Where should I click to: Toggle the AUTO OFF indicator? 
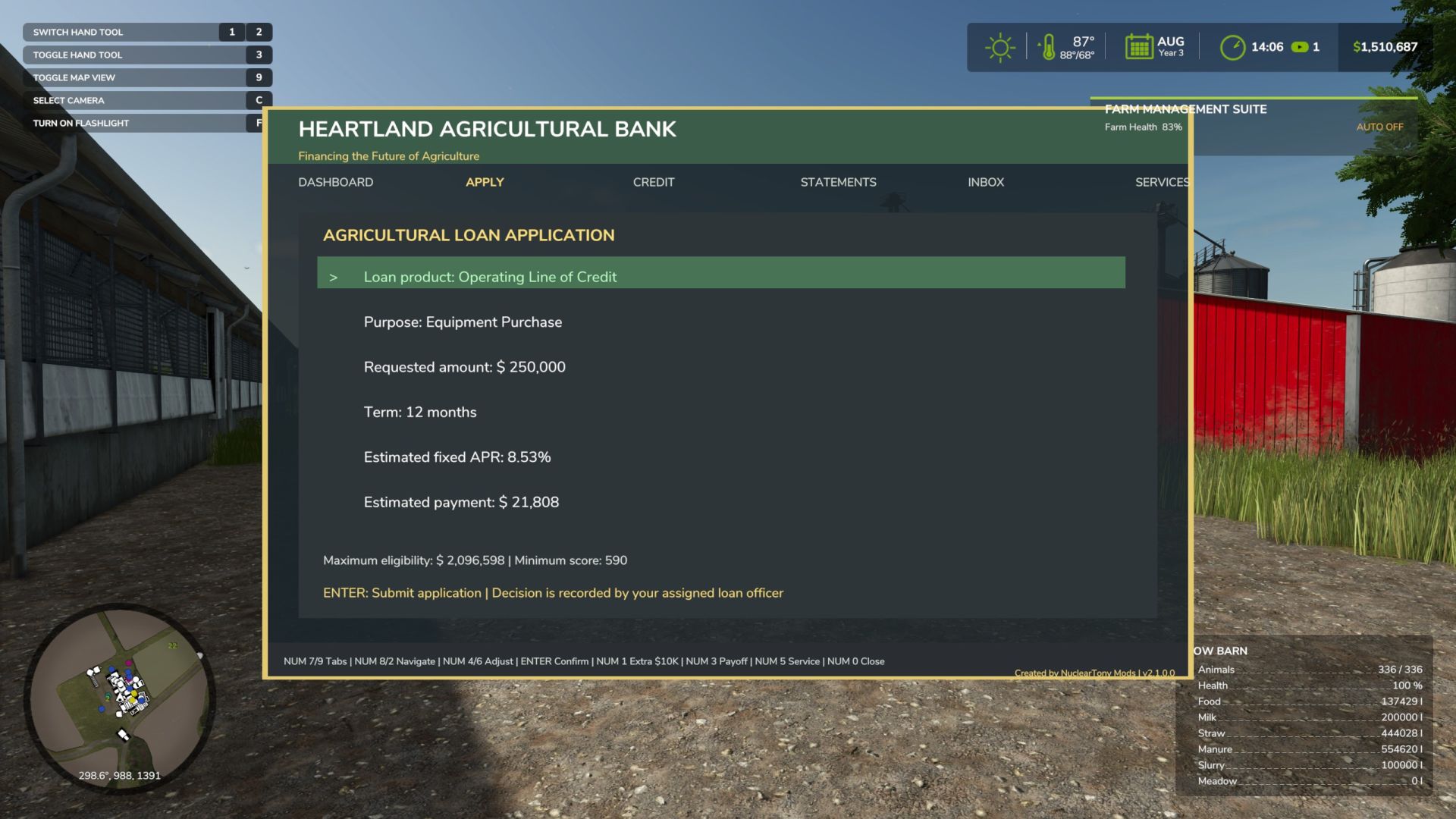coord(1379,127)
